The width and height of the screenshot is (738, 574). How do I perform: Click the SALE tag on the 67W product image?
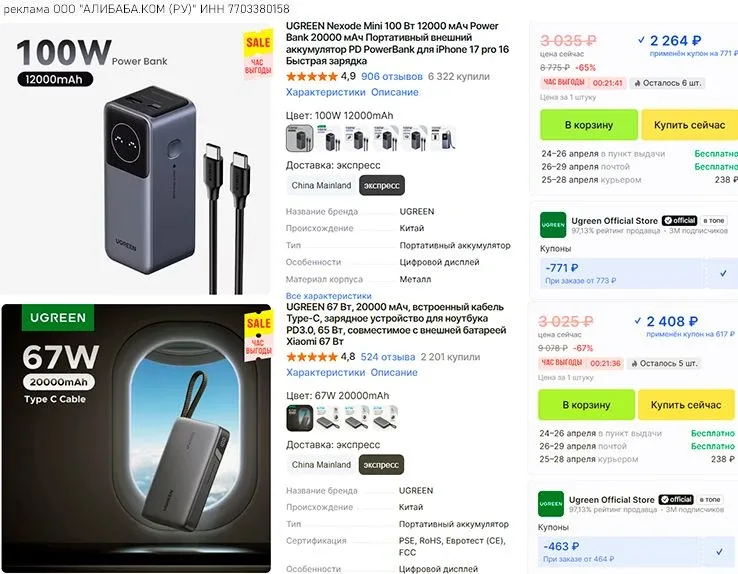tap(258, 335)
